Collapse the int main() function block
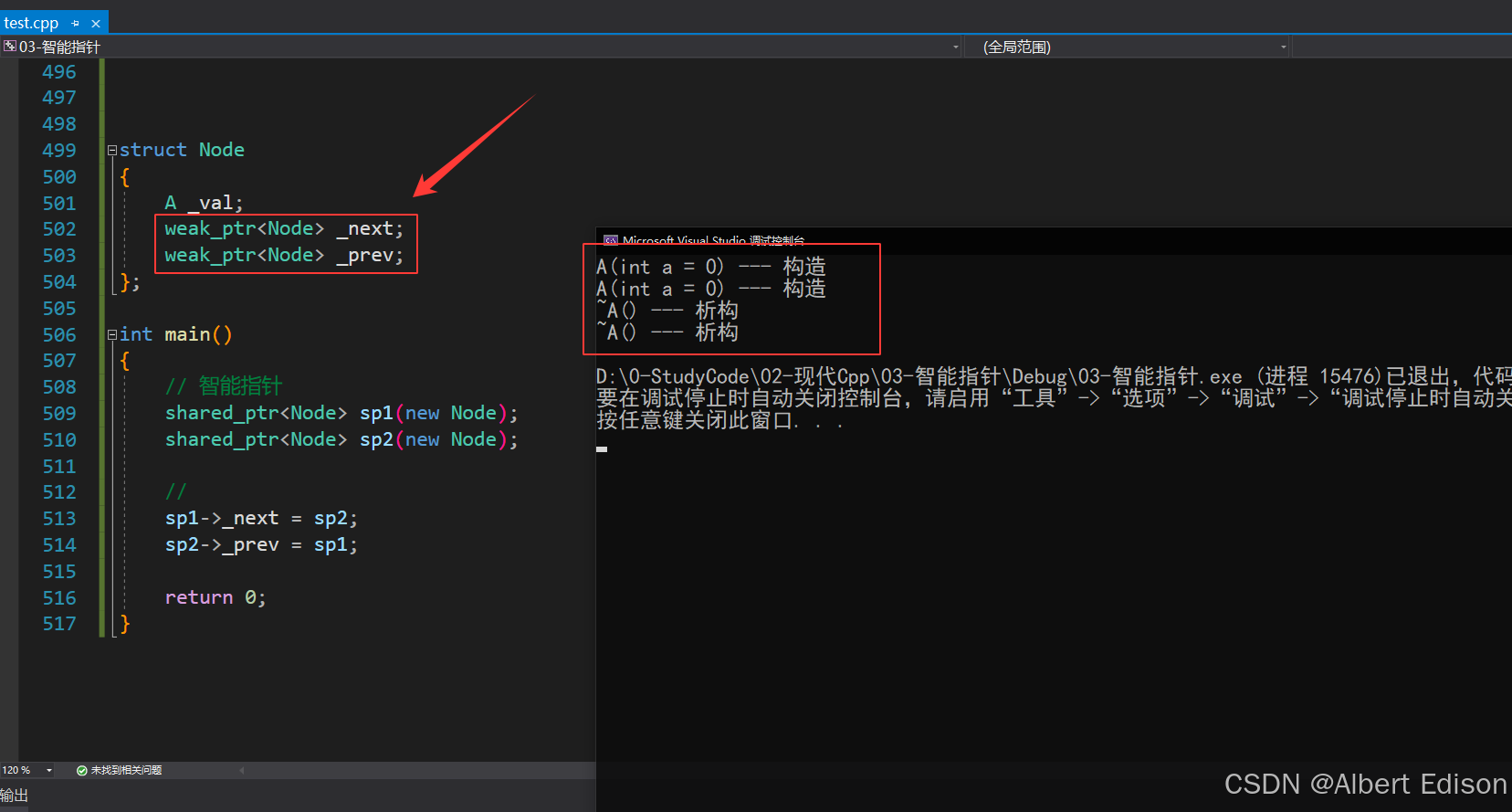Image resolution: width=1512 pixels, height=812 pixels. point(112,335)
